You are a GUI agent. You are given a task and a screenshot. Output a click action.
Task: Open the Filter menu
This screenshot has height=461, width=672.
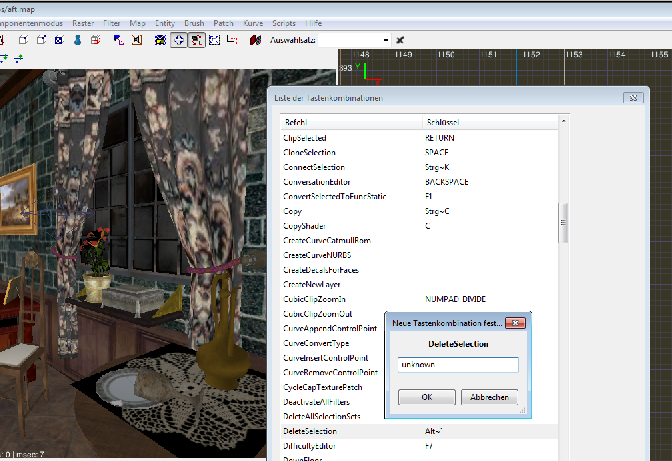pos(111,23)
